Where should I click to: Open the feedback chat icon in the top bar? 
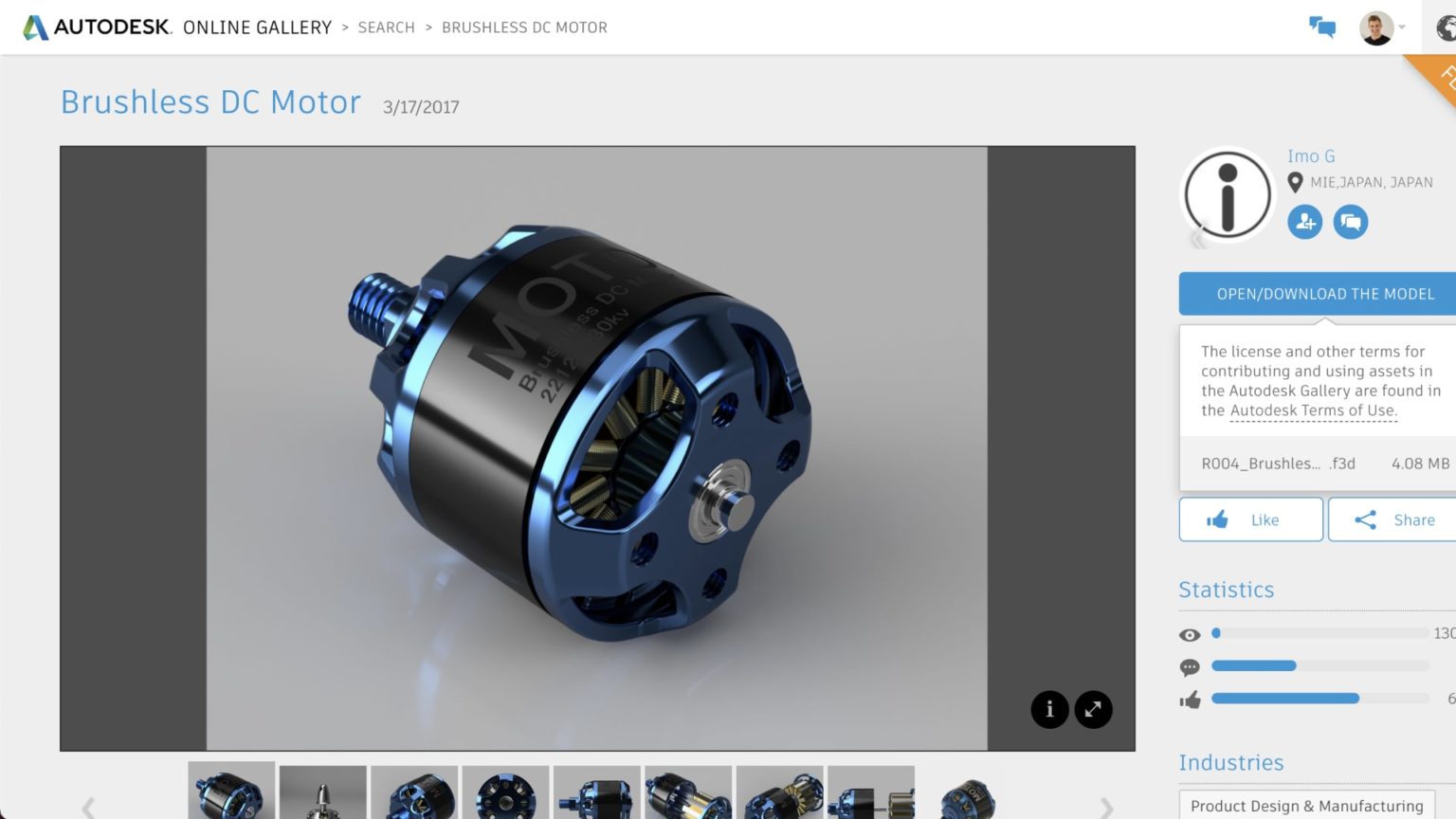[x=1322, y=27]
